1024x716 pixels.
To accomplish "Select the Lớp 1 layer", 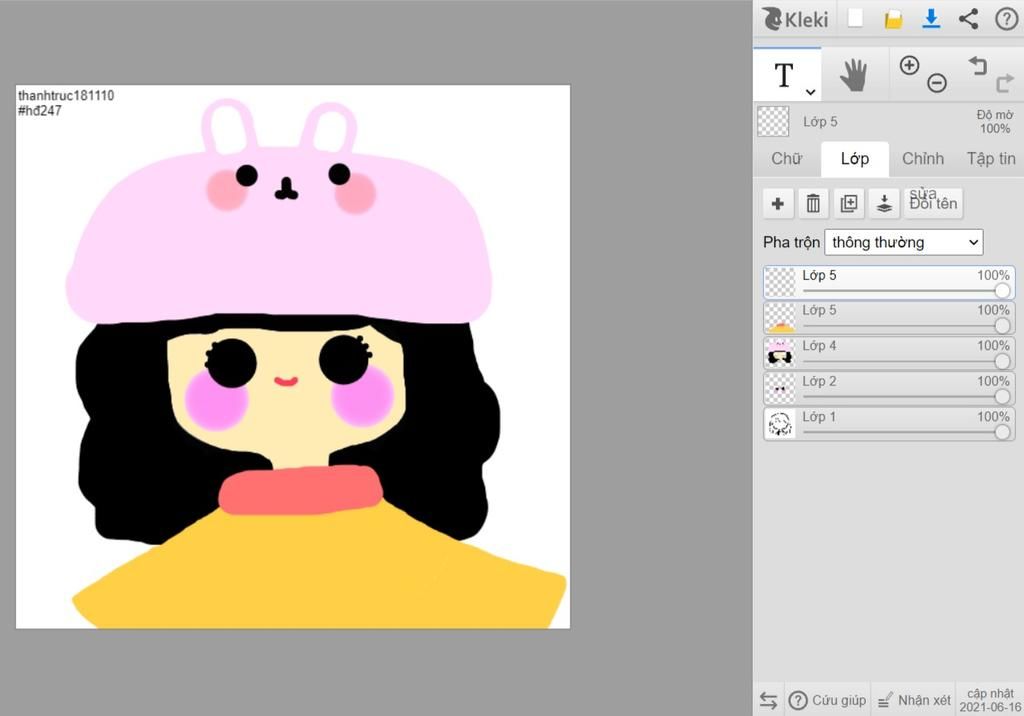I will tap(889, 423).
